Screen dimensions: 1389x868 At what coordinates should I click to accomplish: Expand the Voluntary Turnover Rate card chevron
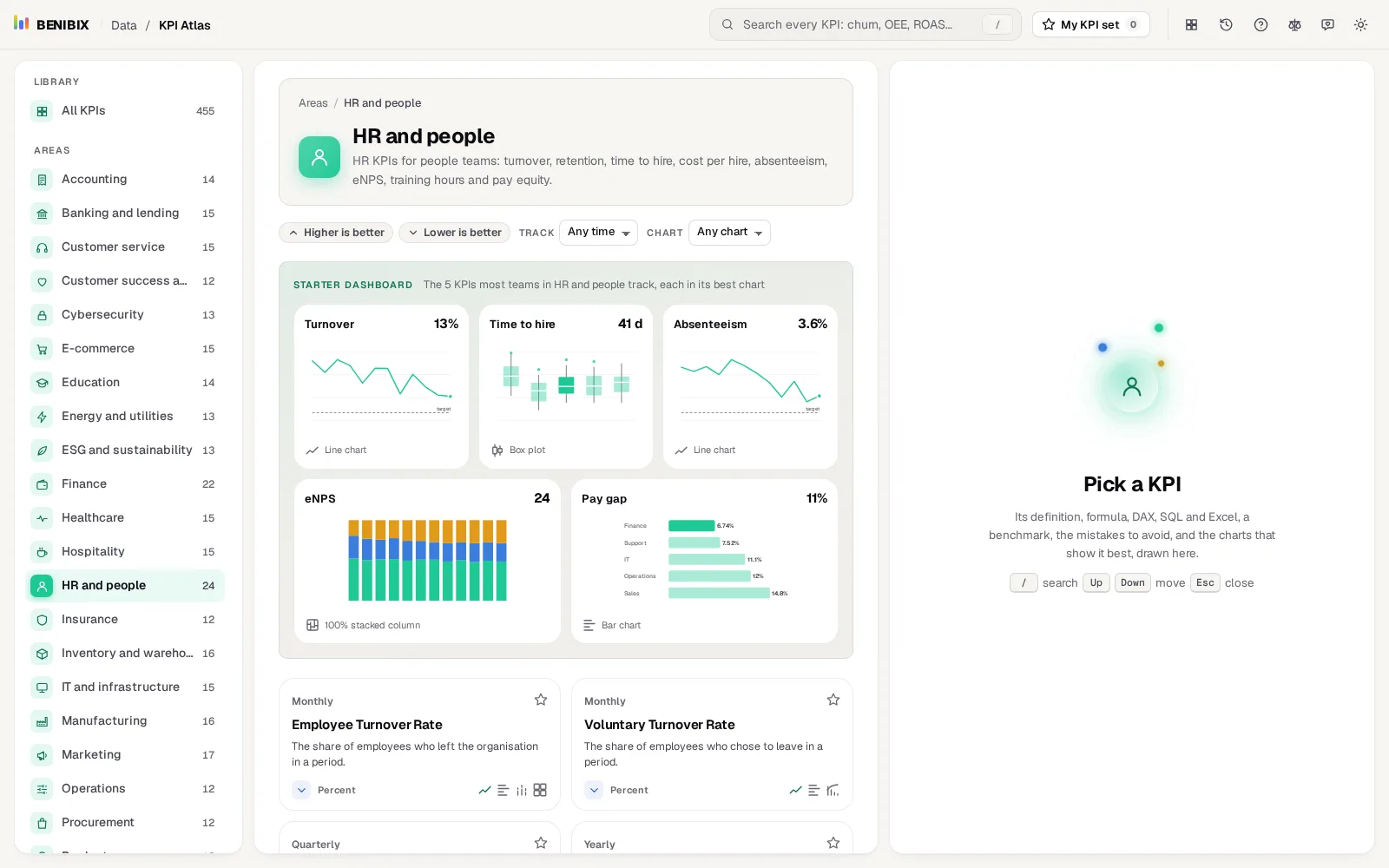coord(594,790)
